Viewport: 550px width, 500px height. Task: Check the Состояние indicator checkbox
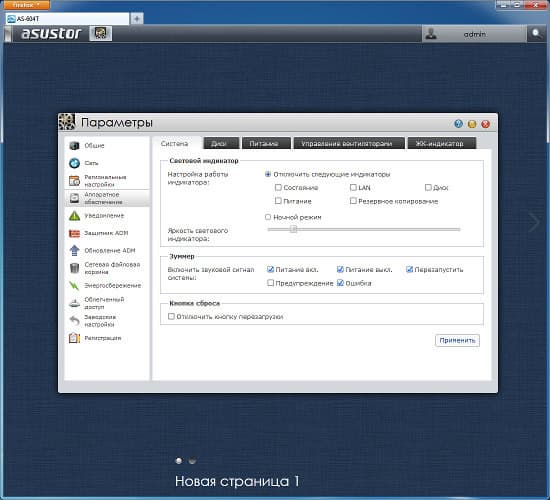pyautogui.click(x=278, y=187)
